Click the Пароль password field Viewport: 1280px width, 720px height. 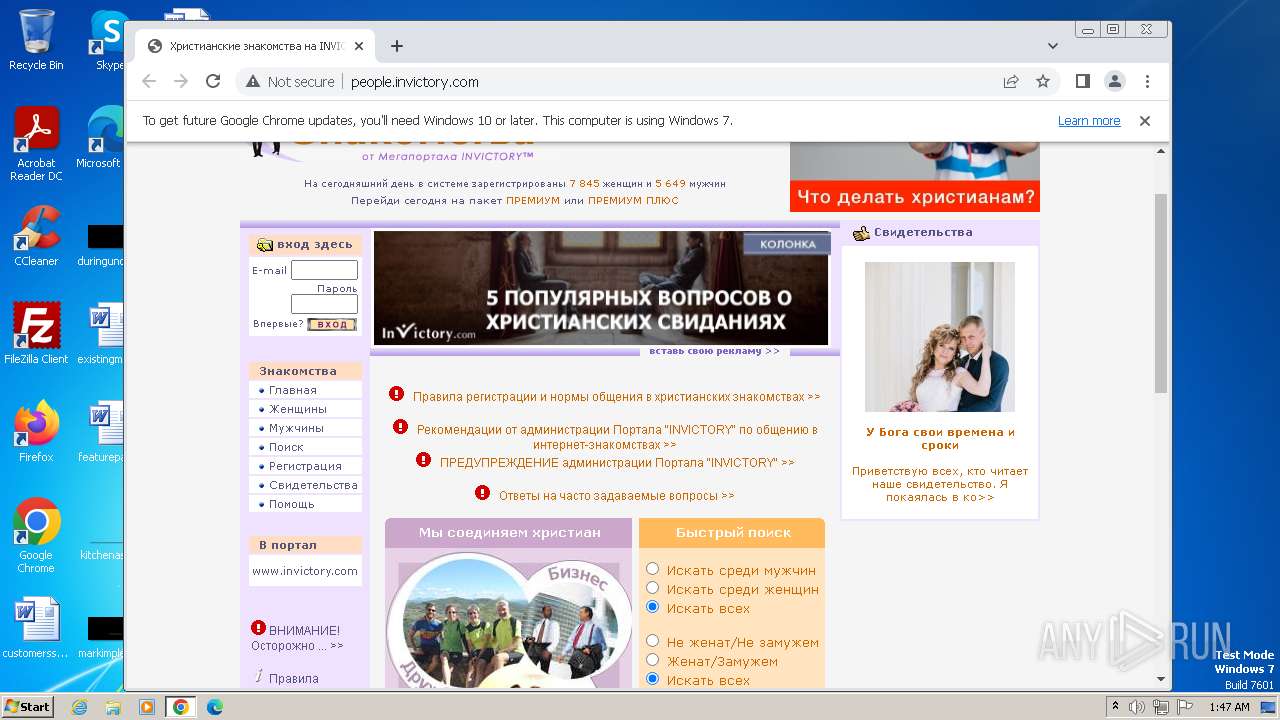point(324,304)
